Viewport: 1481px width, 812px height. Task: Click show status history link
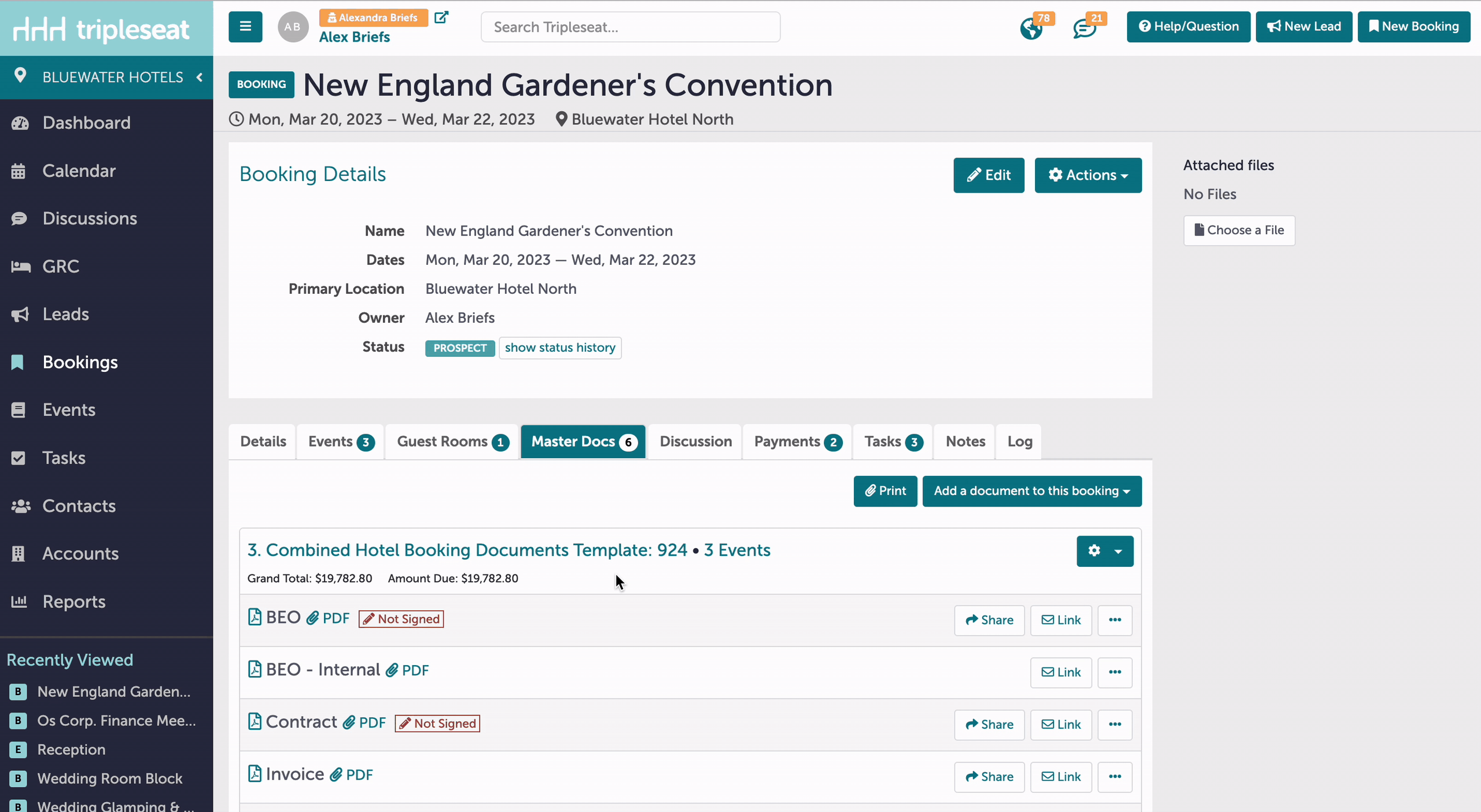pyautogui.click(x=560, y=348)
